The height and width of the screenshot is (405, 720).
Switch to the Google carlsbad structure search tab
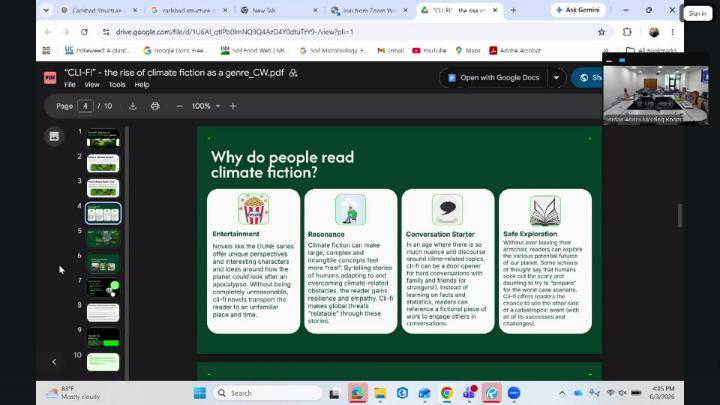click(189, 10)
